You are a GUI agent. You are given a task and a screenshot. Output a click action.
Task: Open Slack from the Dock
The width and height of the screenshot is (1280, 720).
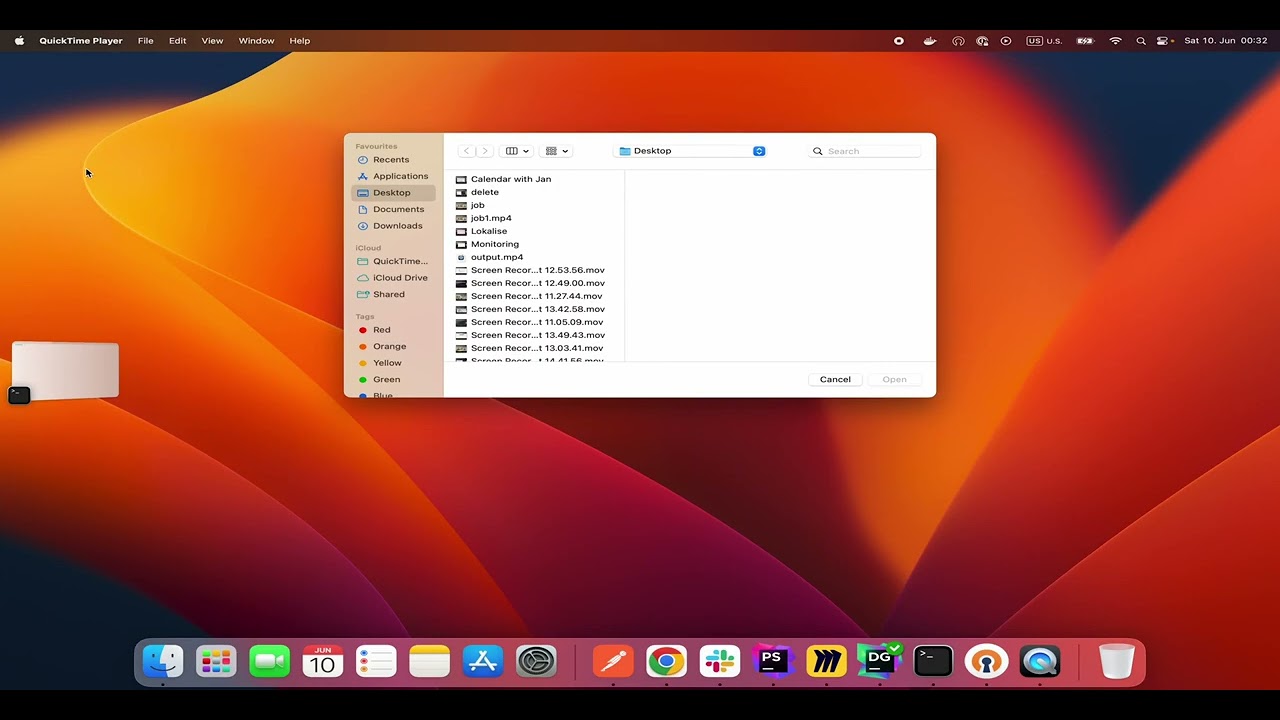point(719,661)
